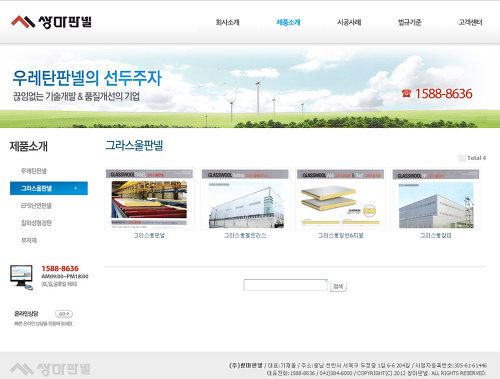Open the 고객센터 menu
Image resolution: width=500 pixels, height=379 pixels.
470,22
